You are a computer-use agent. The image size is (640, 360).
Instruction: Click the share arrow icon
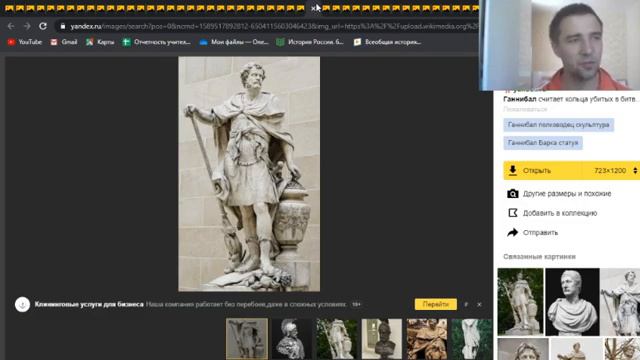point(513,233)
